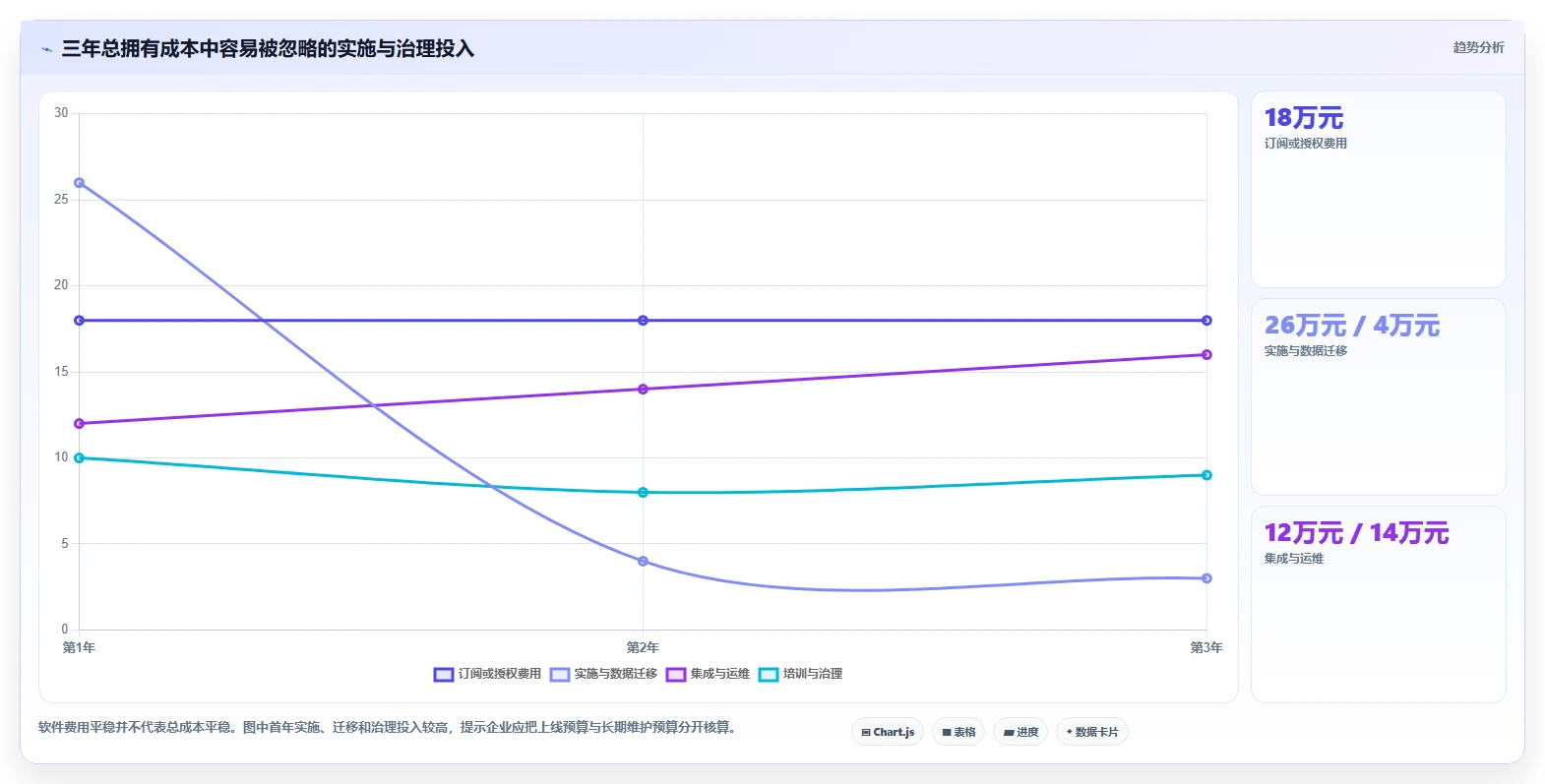
Task: Pick the 实施与数据迁移 data point at 第3年
Action: point(1206,578)
